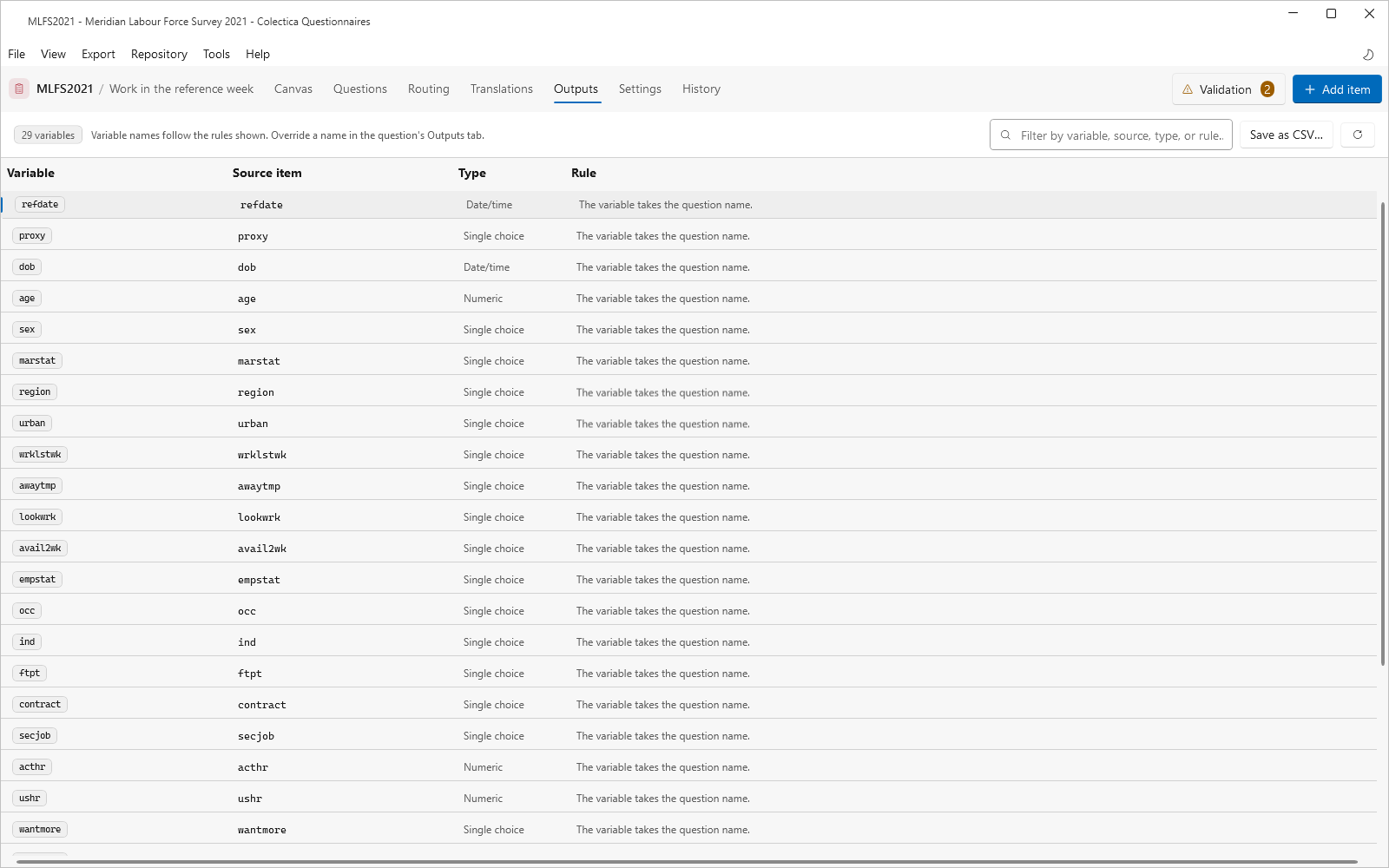1389x868 pixels.
Task: Select the urban variable chip
Action: (x=32, y=424)
